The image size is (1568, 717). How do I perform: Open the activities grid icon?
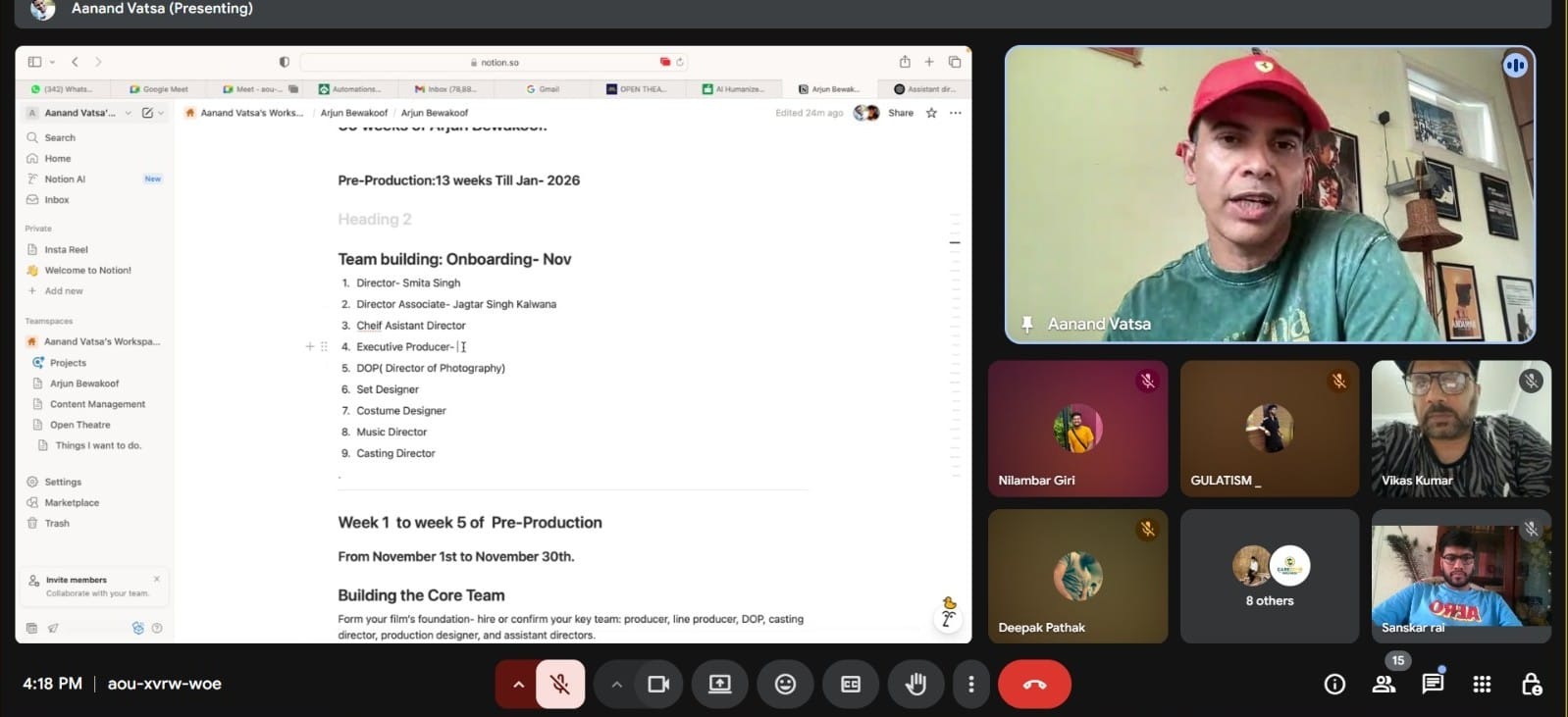click(1482, 685)
